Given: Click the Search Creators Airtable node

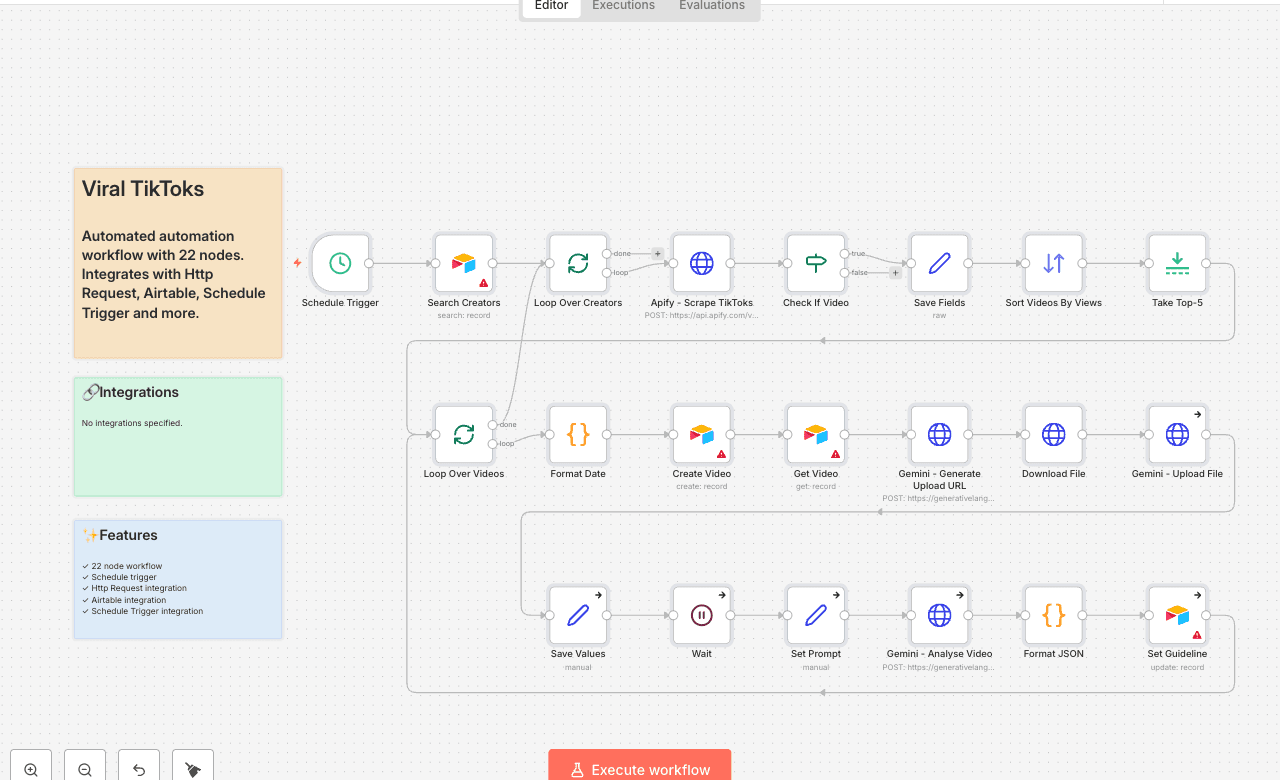Looking at the screenshot, I should point(464,264).
